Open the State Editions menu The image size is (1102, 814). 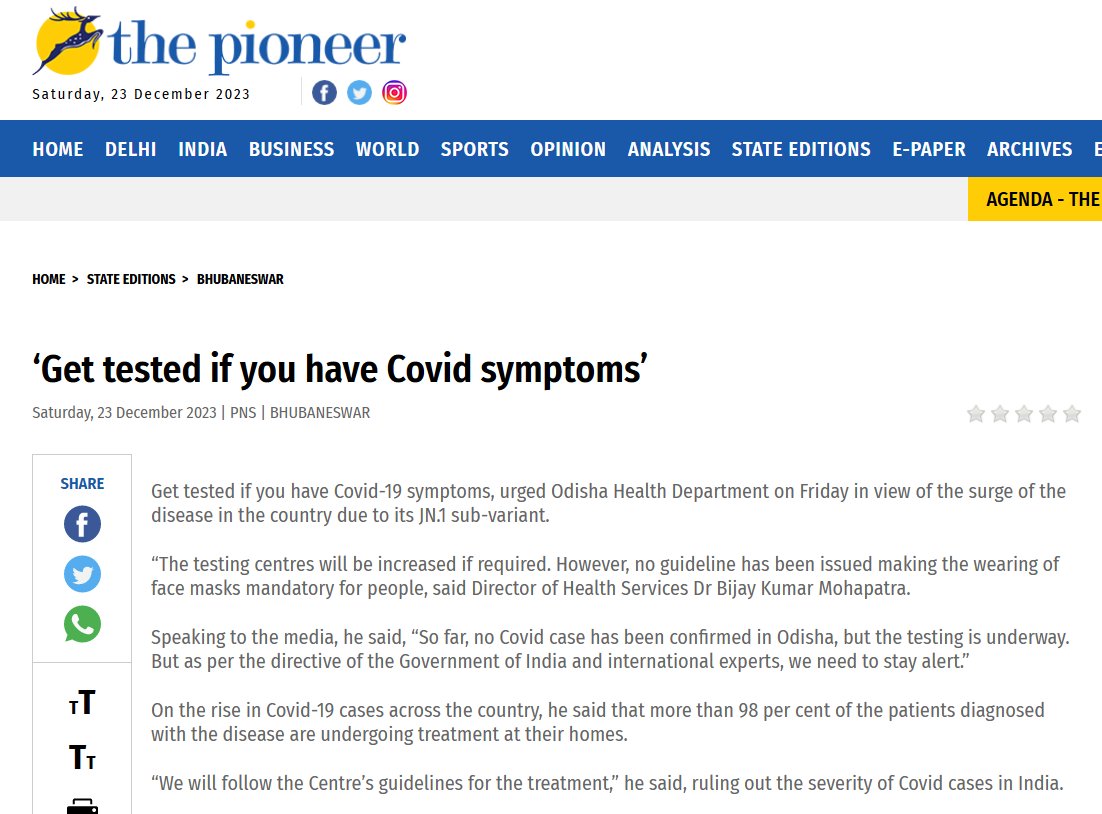tap(801, 149)
